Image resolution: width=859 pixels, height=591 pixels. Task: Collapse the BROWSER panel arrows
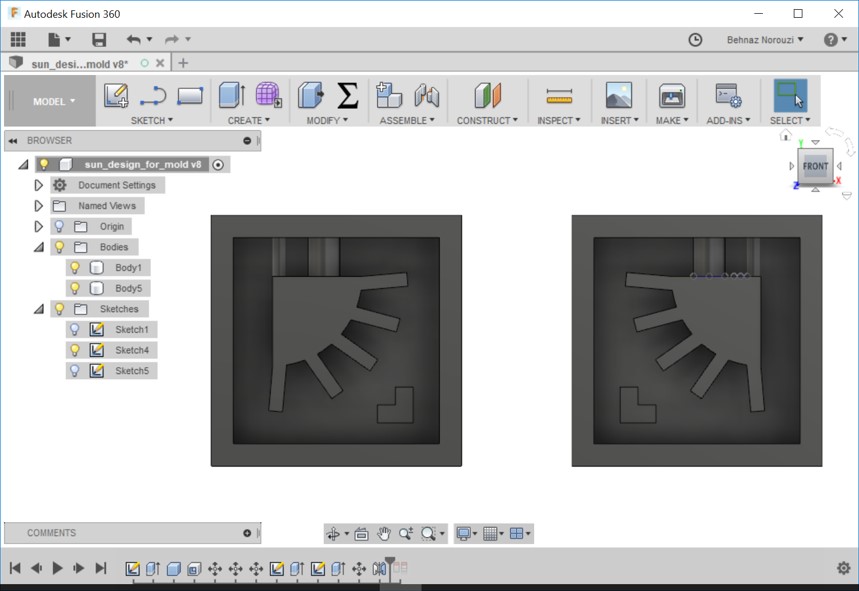pyautogui.click(x=13, y=141)
